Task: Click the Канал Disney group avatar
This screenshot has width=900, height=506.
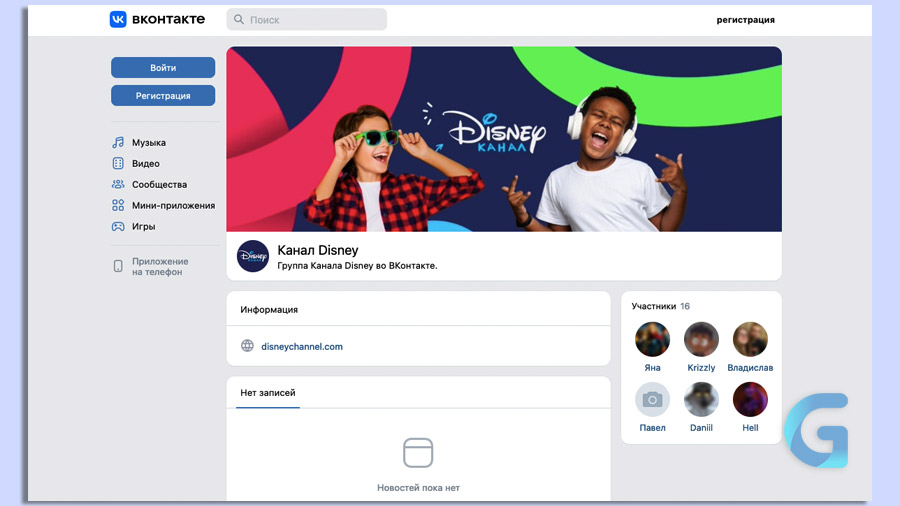Action: click(253, 256)
